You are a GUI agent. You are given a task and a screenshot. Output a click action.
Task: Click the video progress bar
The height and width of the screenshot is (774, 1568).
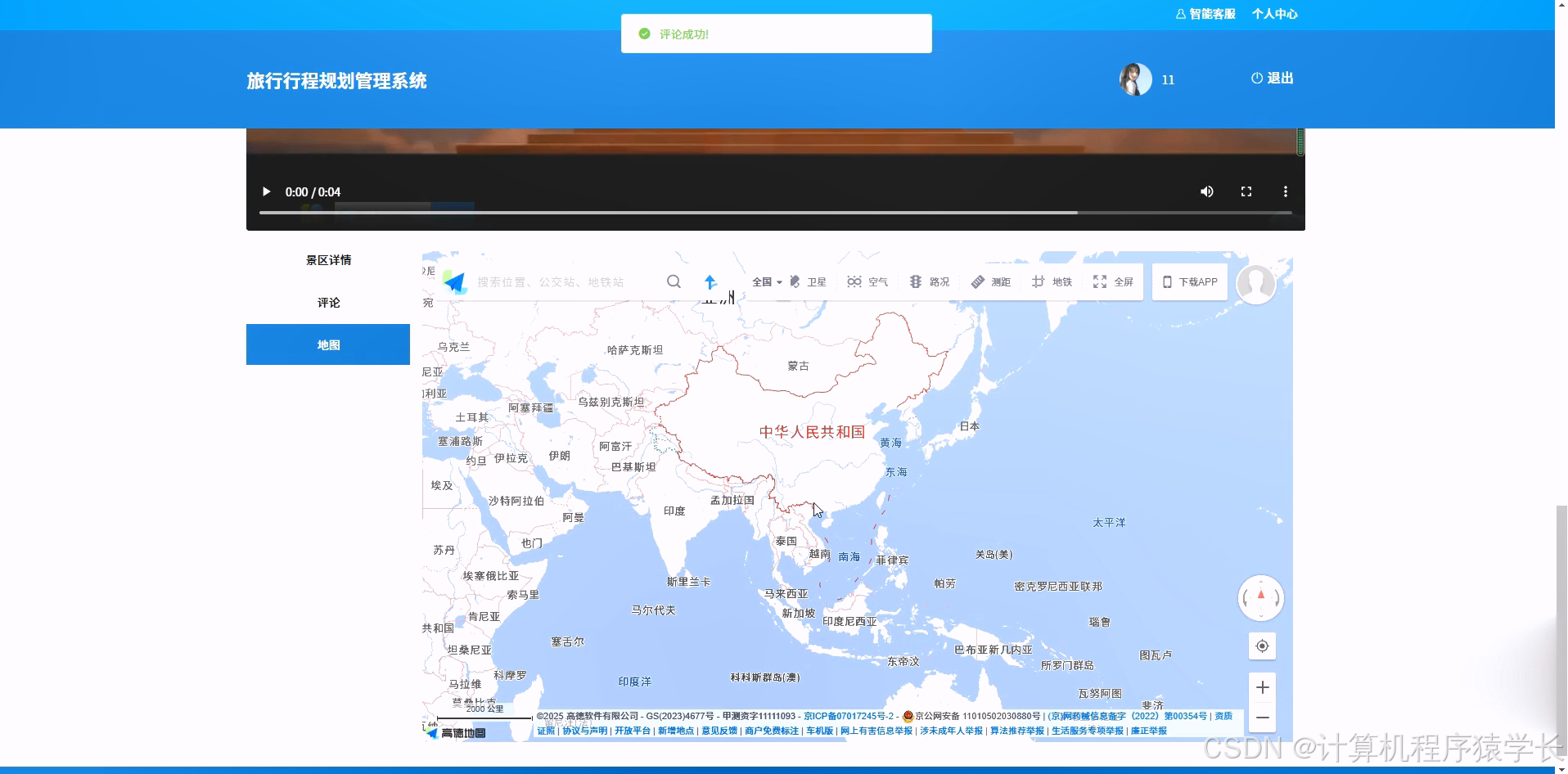pos(774,212)
